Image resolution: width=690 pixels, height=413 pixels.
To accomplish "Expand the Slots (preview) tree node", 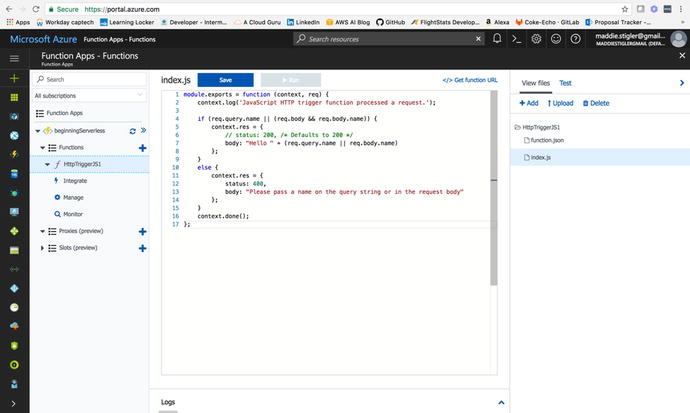I will coord(42,247).
